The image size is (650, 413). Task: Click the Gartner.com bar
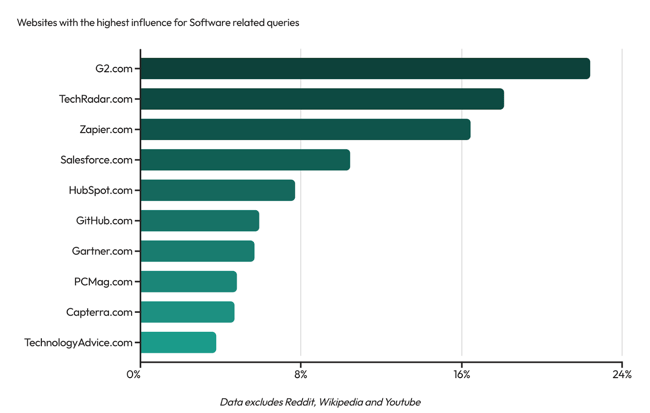[x=197, y=251]
